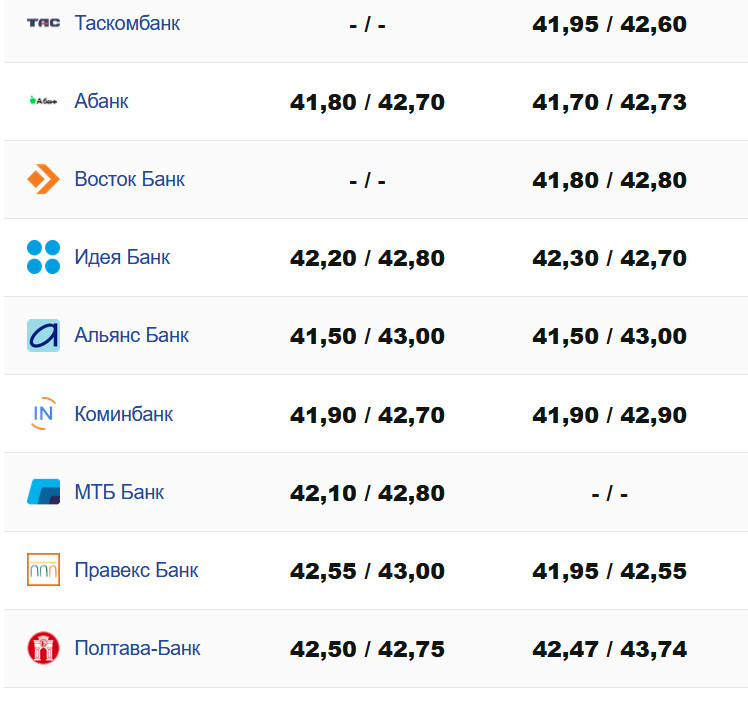The width and height of the screenshot is (748, 706).
Task: Click the Идея Банк four-dots logo
Action: pos(43,257)
